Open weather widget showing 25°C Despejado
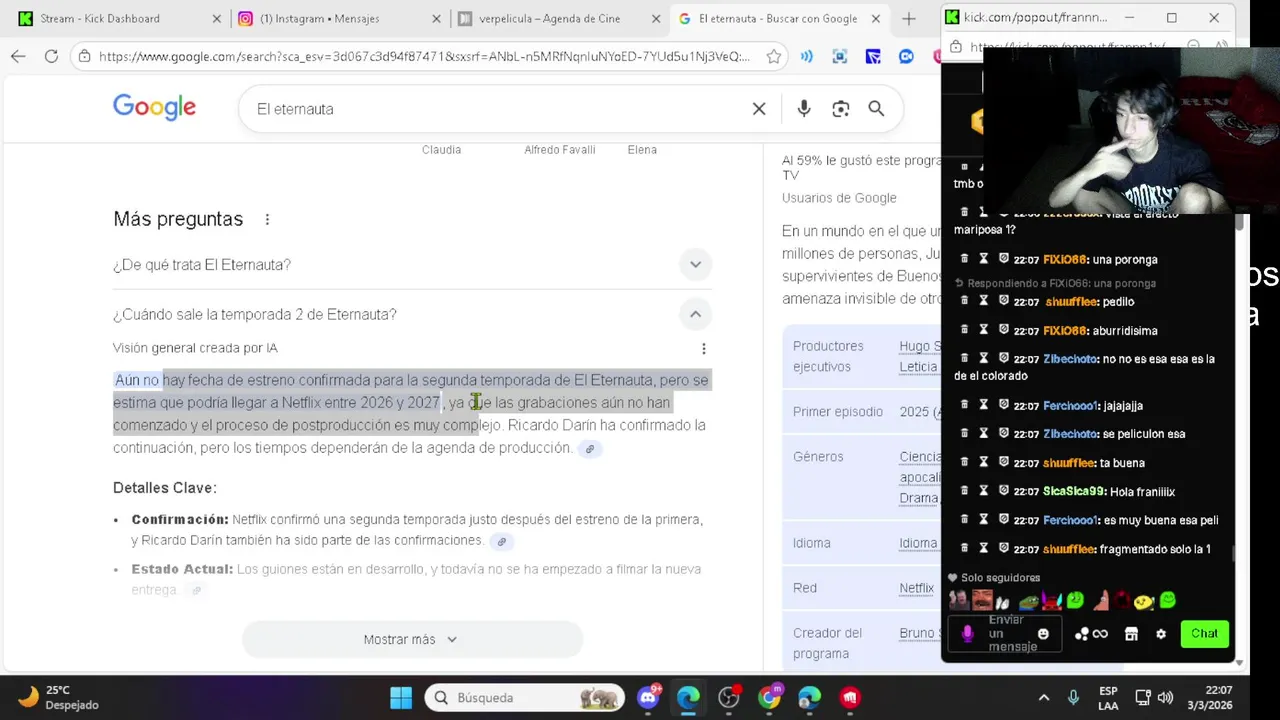1280x720 pixels. [60, 697]
